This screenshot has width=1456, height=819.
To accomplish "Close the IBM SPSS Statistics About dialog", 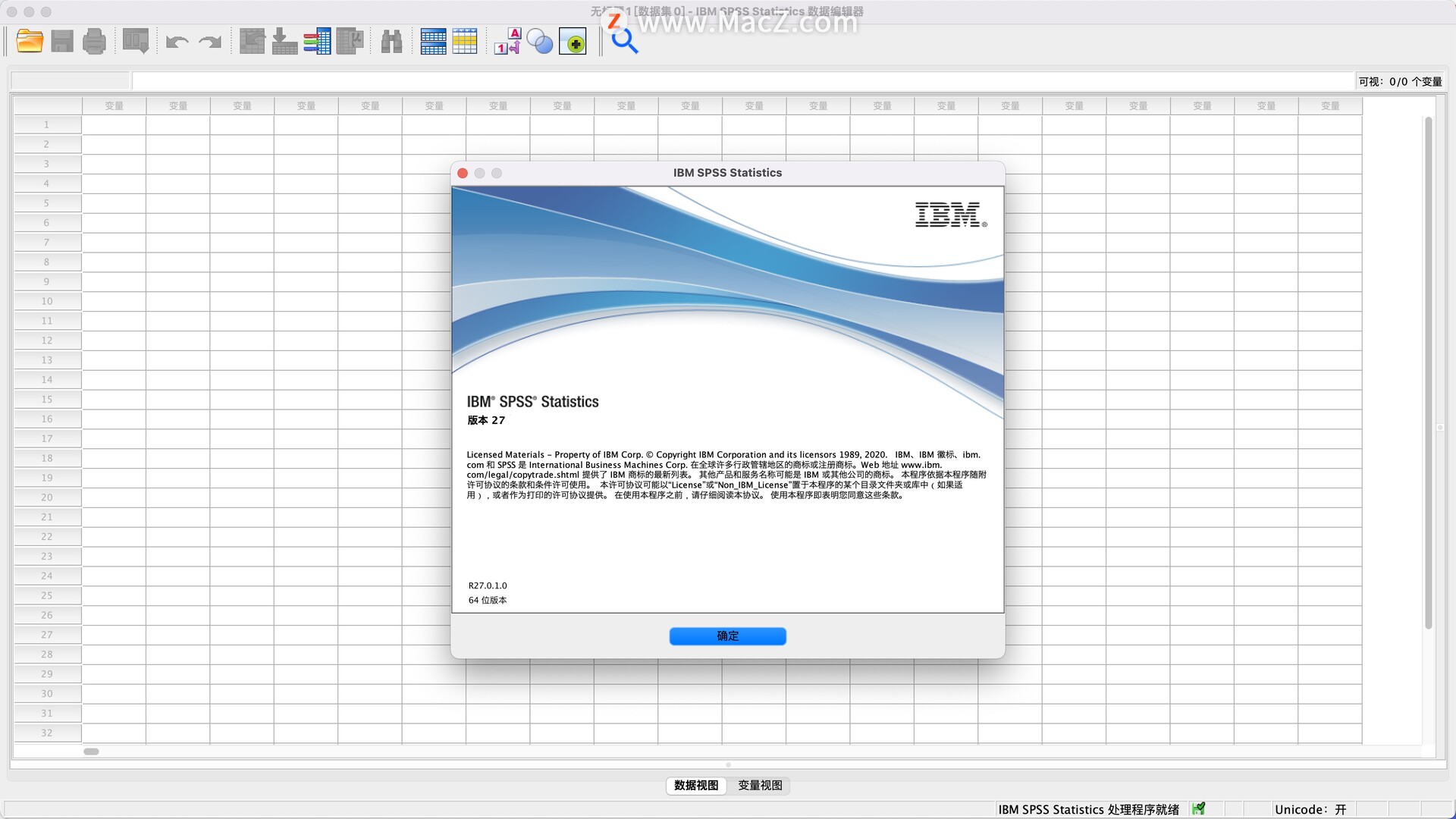I will point(463,173).
